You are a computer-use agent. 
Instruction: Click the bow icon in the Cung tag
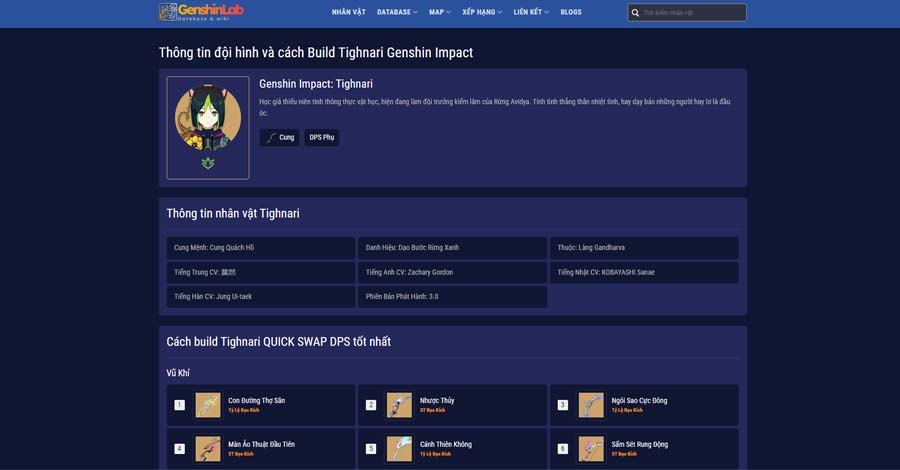coord(271,138)
